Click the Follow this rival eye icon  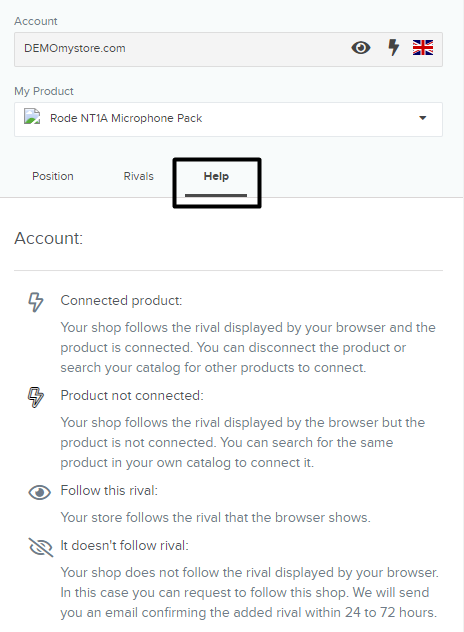40,492
